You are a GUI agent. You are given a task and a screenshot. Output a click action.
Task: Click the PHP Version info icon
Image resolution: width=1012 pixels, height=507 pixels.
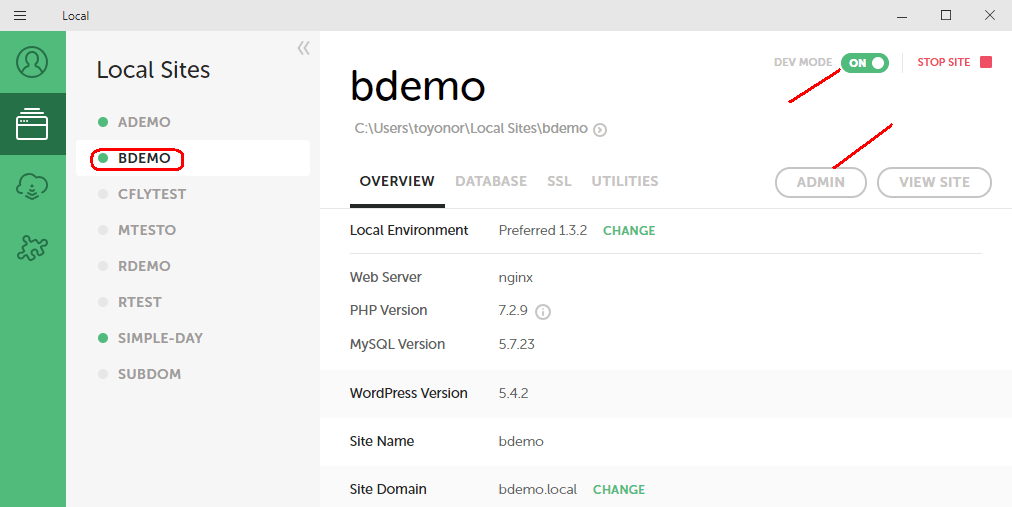543,311
